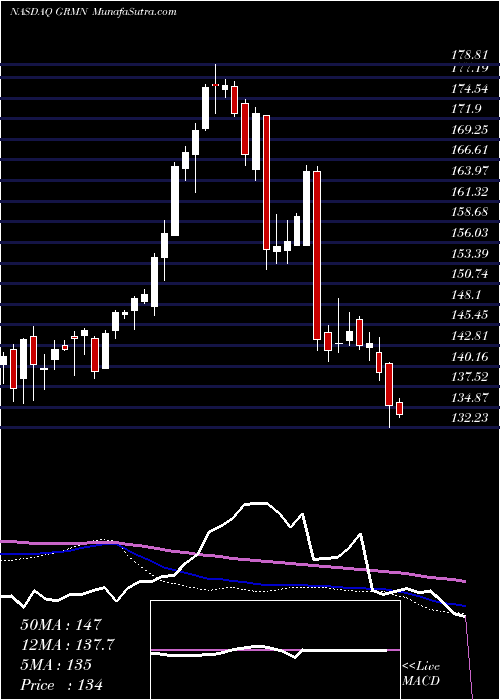Click the last red candlestick near 134
Image resolution: width=500 pixels, height=700 pixels.
[400, 408]
